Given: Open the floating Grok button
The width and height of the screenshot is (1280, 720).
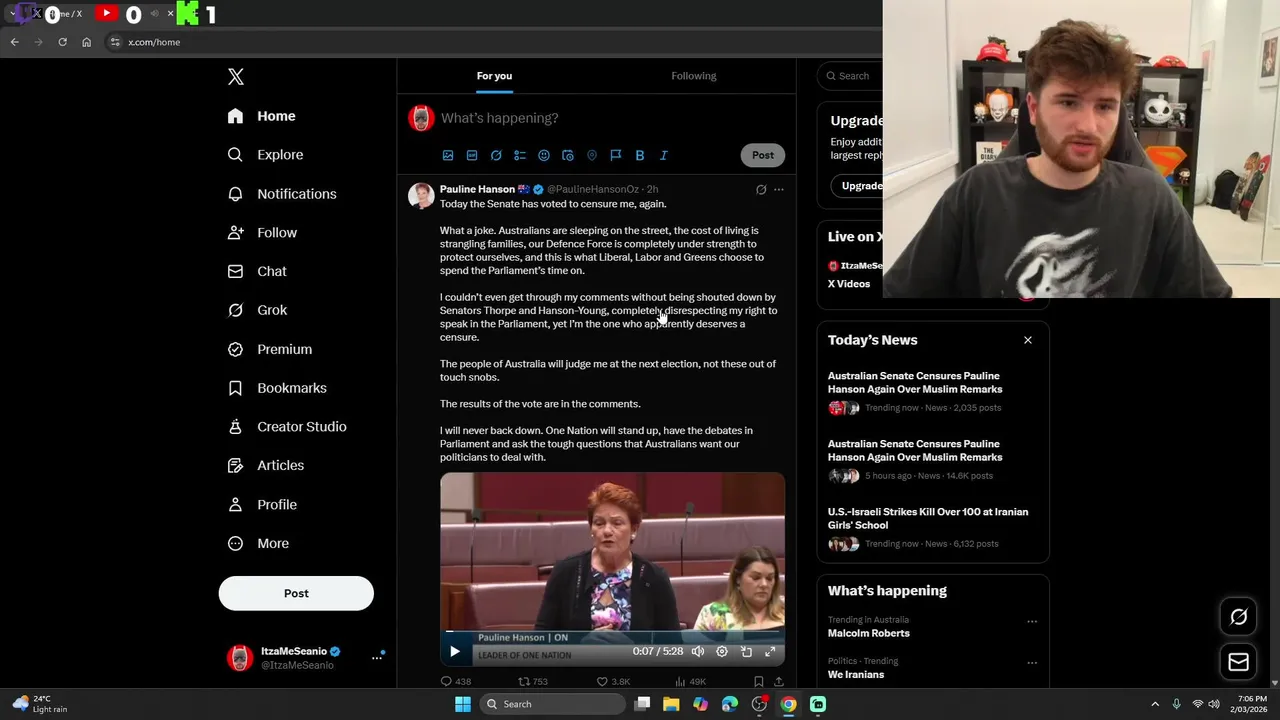Looking at the screenshot, I should tap(1239, 617).
